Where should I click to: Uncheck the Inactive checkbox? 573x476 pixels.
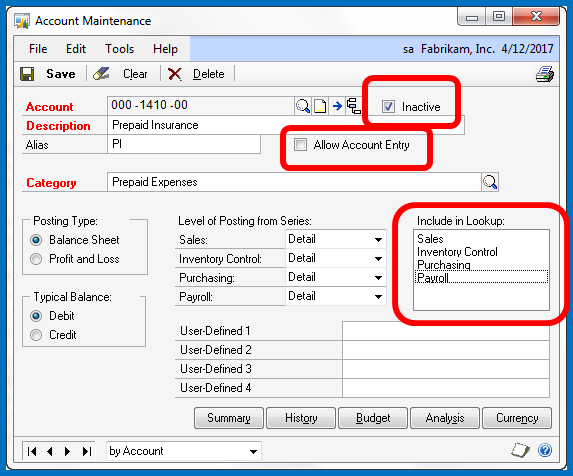(388, 107)
